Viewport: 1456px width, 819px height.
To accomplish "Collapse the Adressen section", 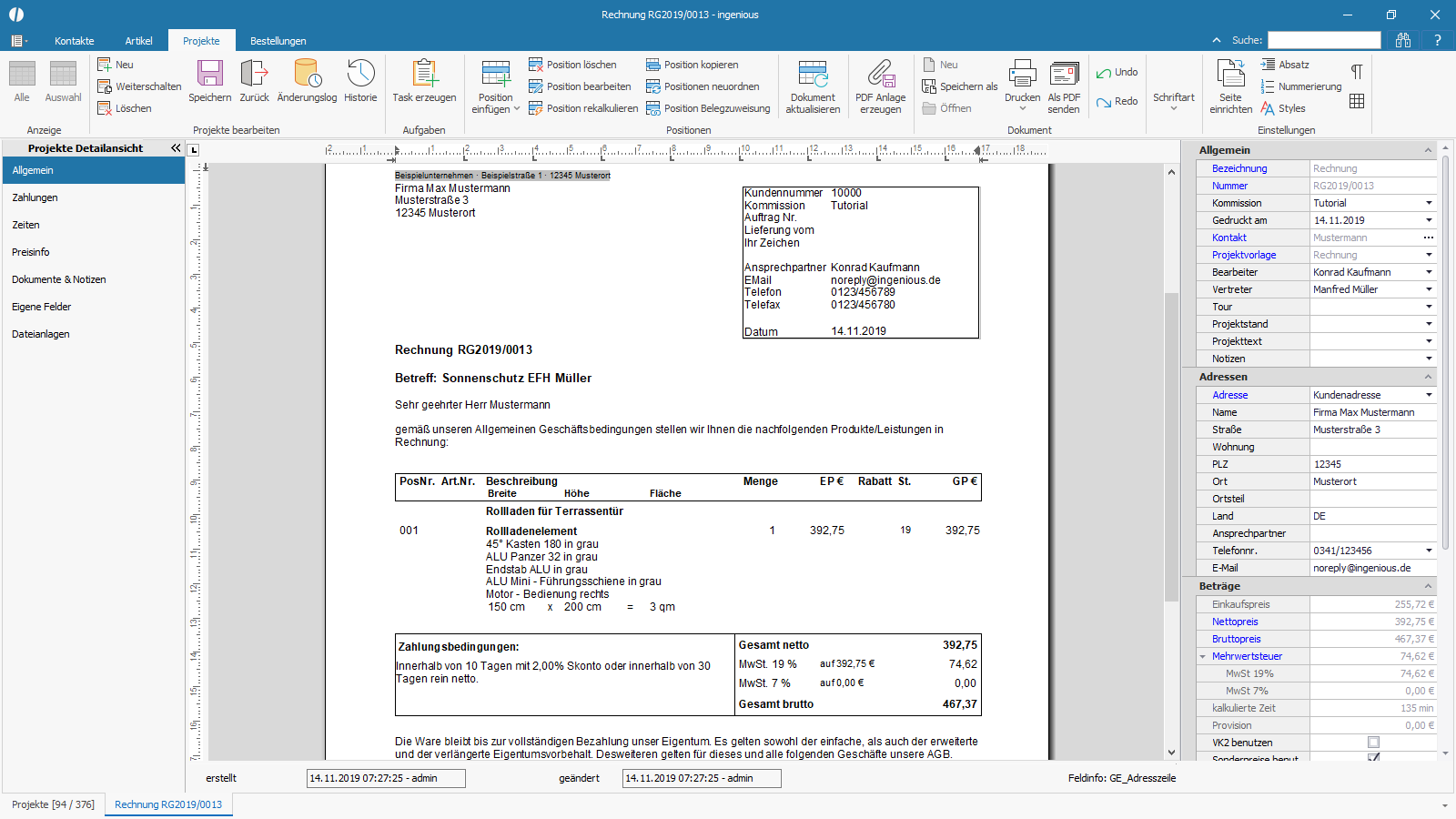I will pyautogui.click(x=1428, y=377).
